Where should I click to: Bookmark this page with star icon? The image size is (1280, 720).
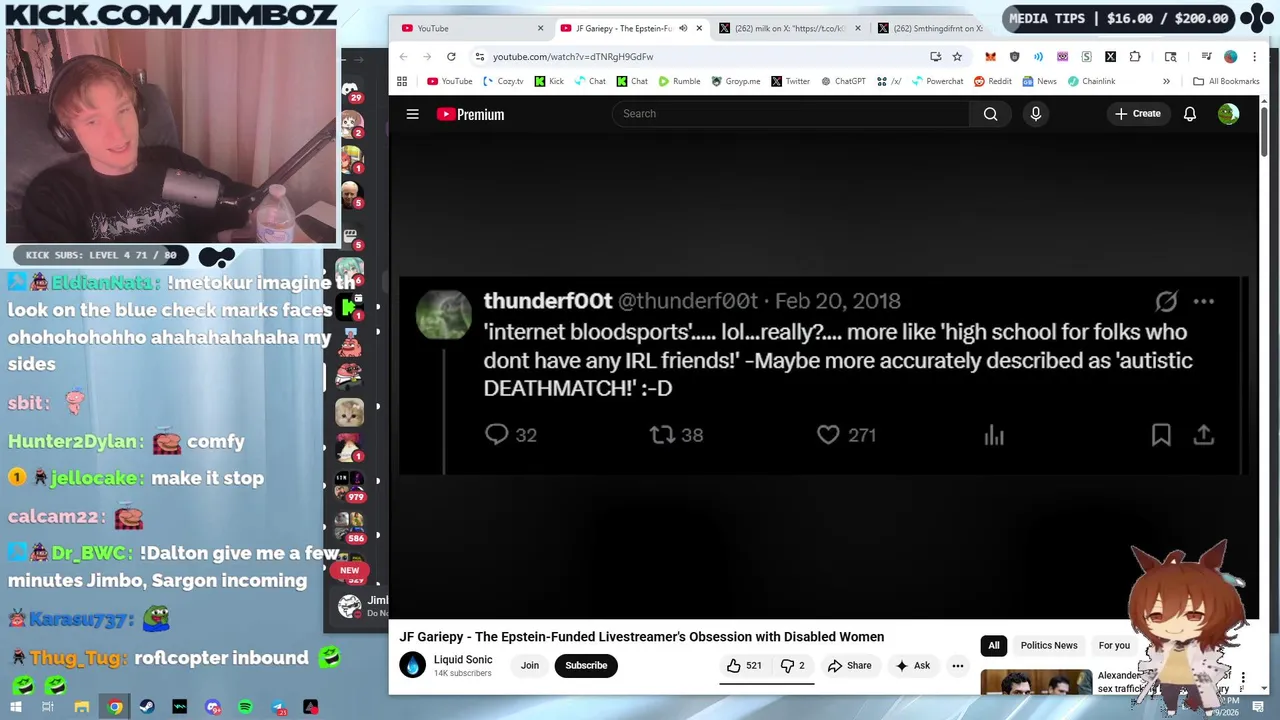957,57
